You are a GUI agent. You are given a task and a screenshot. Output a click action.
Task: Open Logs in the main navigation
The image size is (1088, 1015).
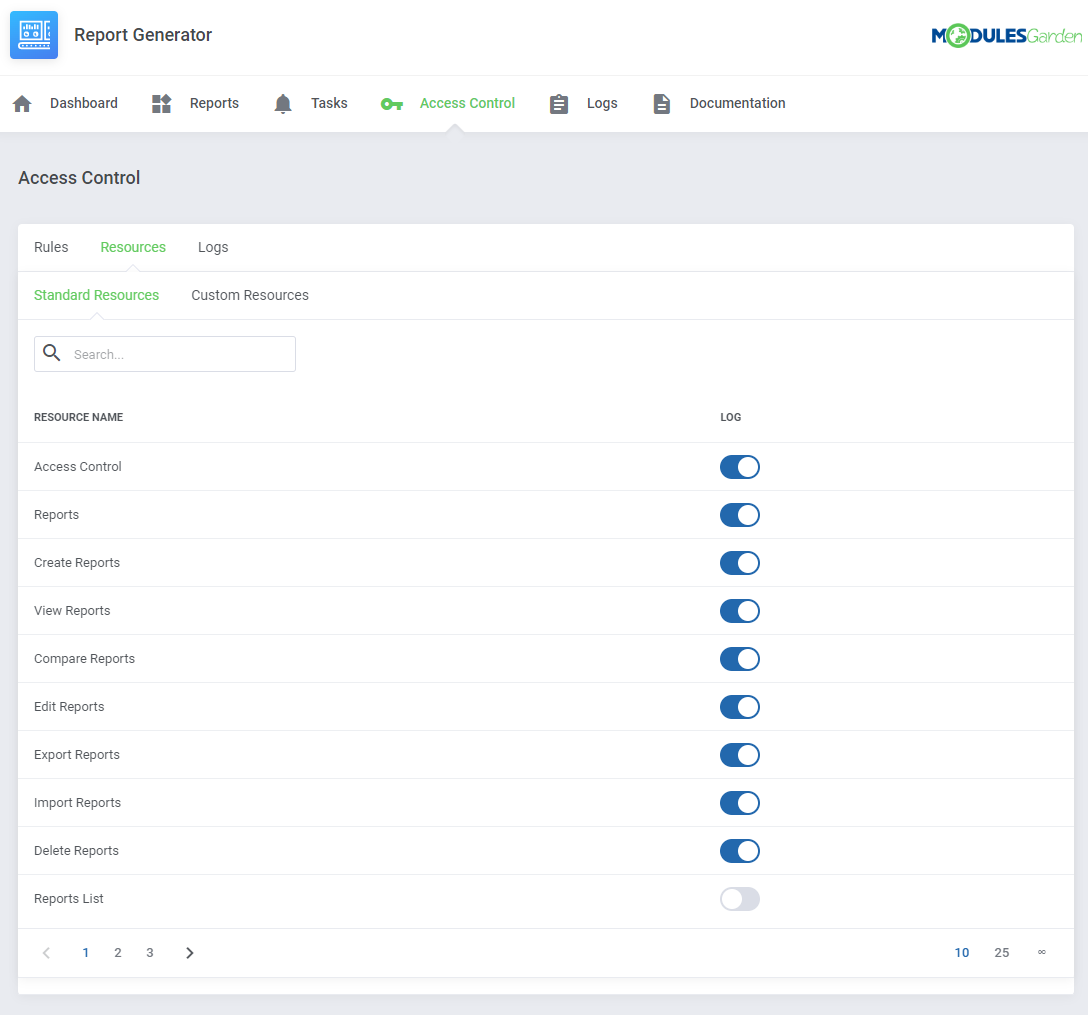tap(602, 103)
